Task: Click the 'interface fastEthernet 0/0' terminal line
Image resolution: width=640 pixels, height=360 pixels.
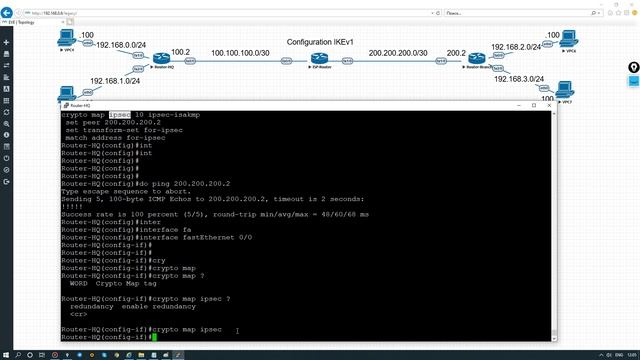Action: 157,237
